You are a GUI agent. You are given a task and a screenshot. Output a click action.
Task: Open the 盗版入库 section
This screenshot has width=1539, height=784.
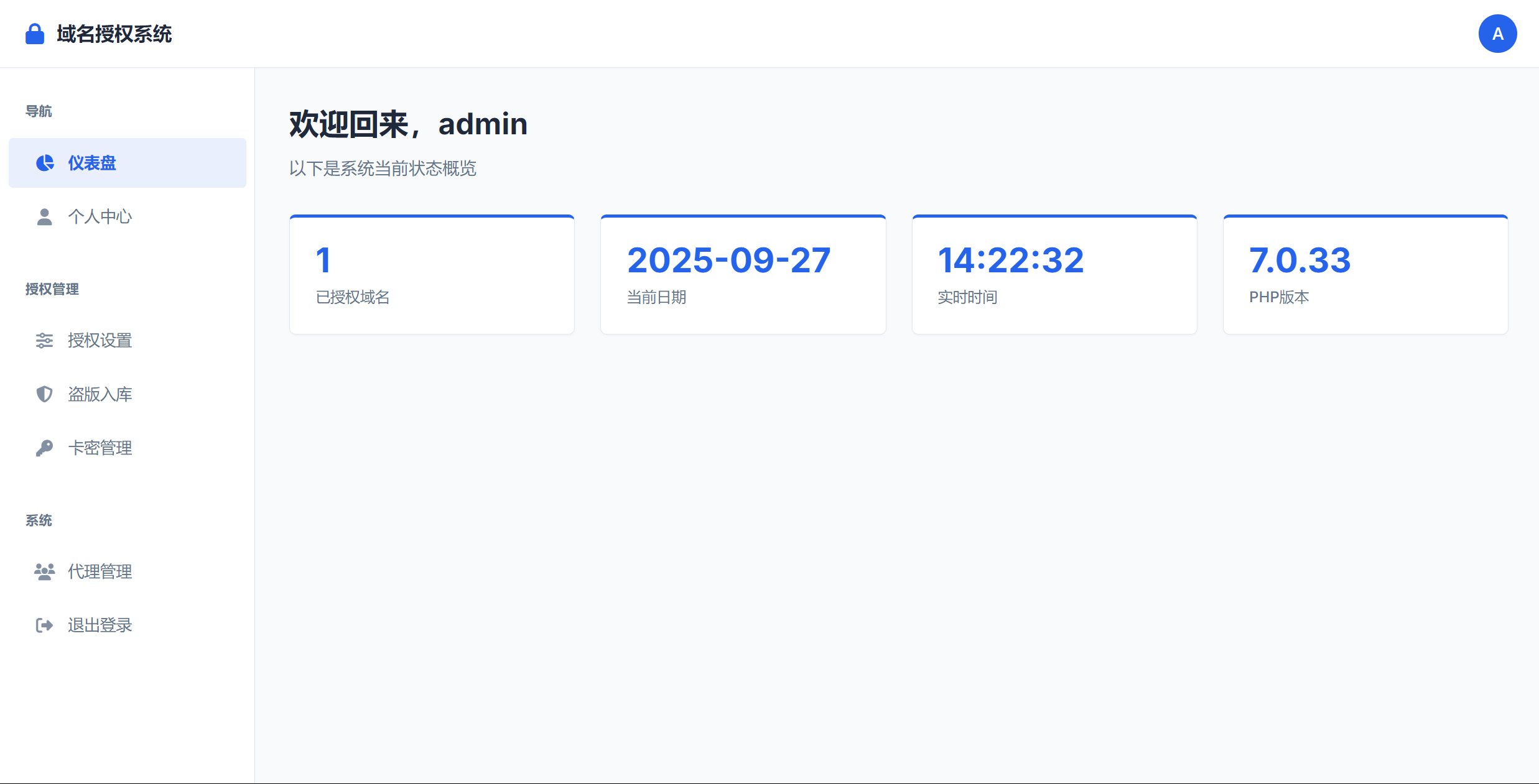click(100, 394)
